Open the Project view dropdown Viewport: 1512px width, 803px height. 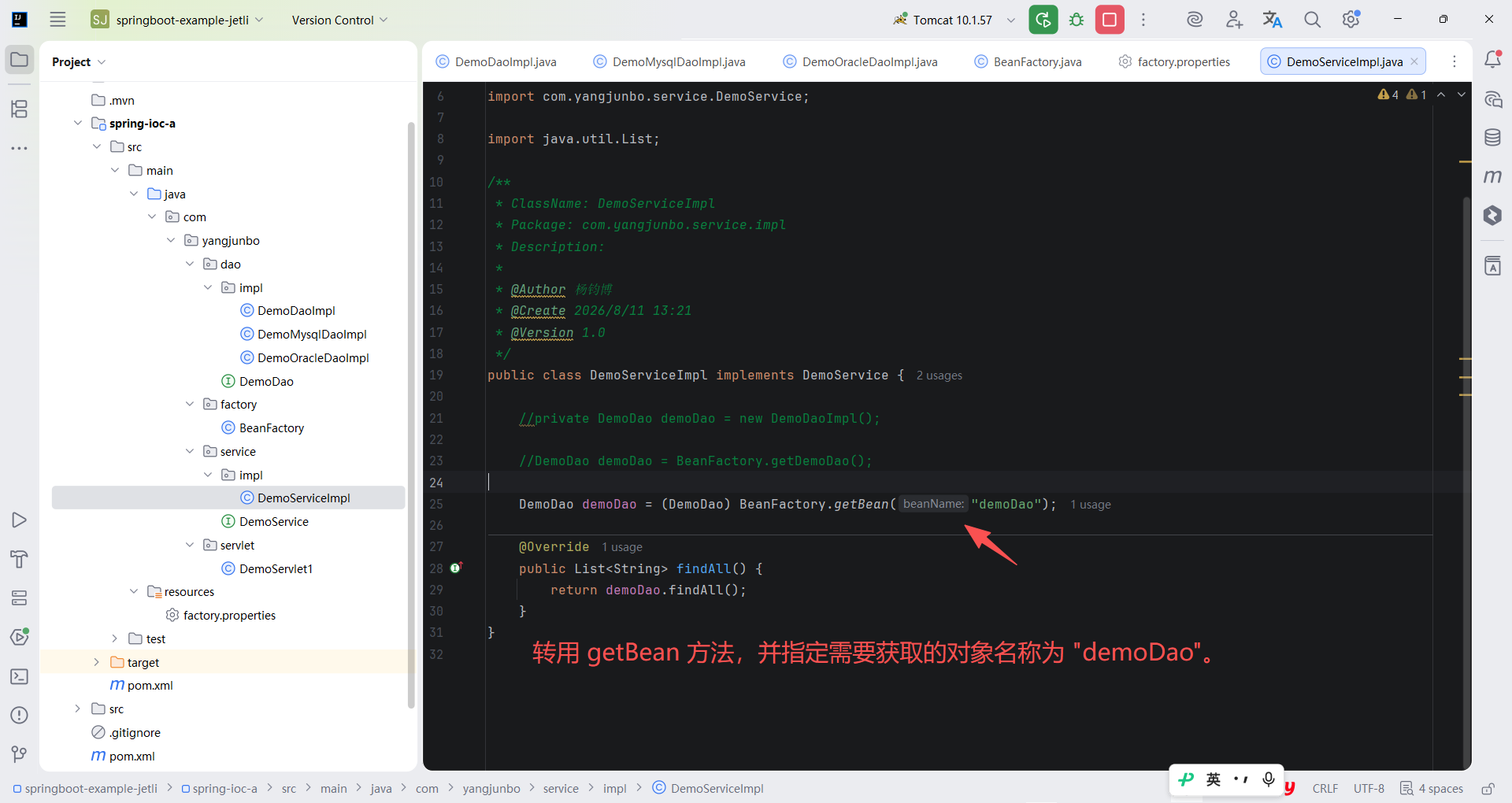tap(79, 61)
